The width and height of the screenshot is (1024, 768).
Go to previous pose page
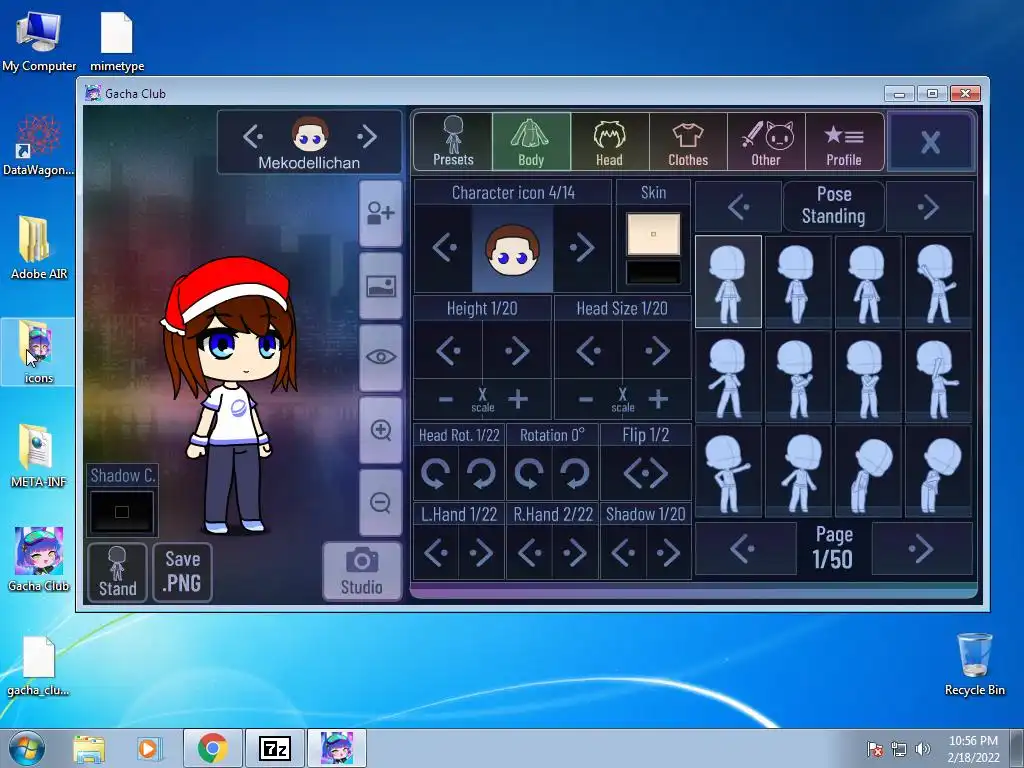coord(745,549)
